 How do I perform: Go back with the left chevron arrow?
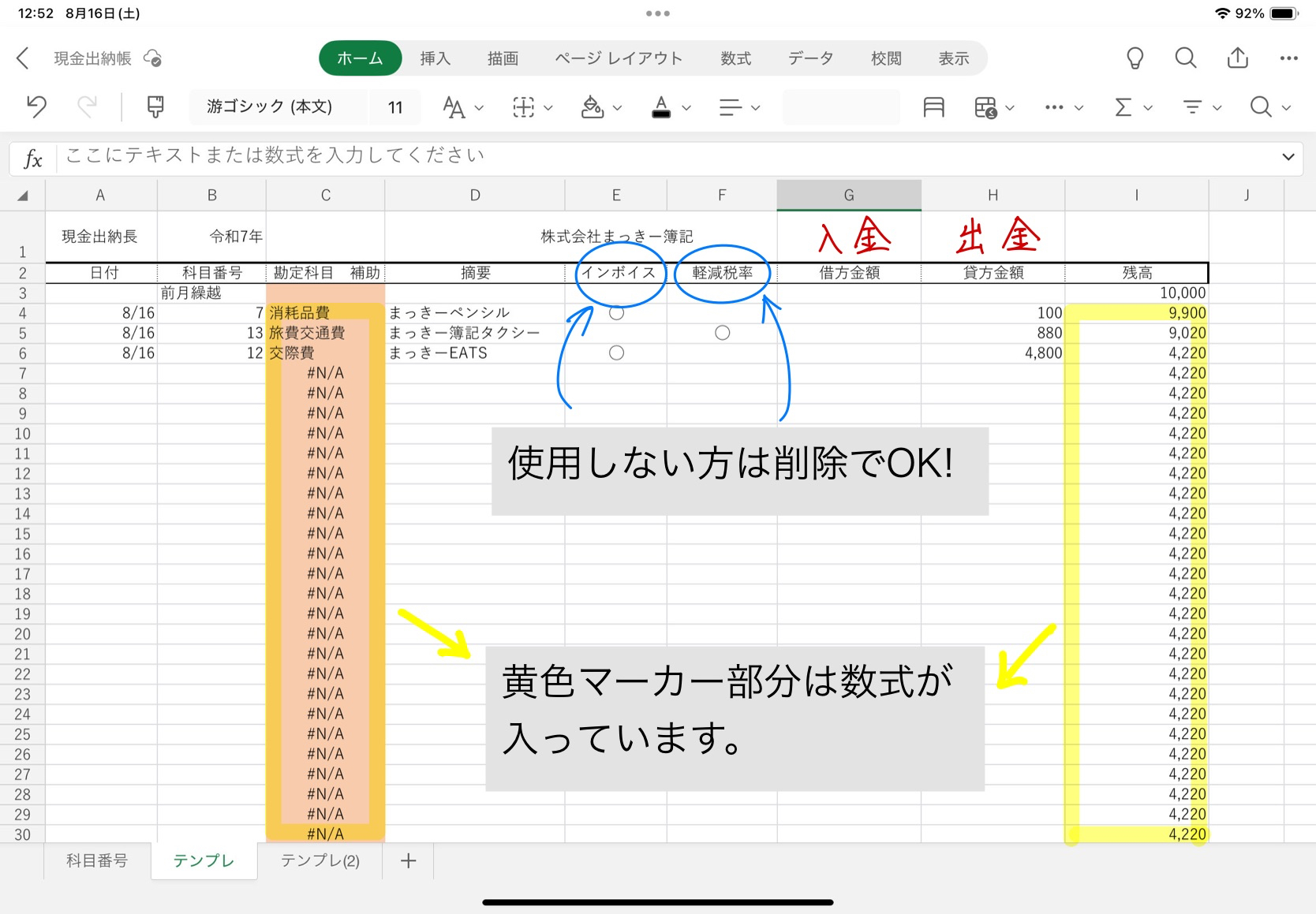(23, 58)
